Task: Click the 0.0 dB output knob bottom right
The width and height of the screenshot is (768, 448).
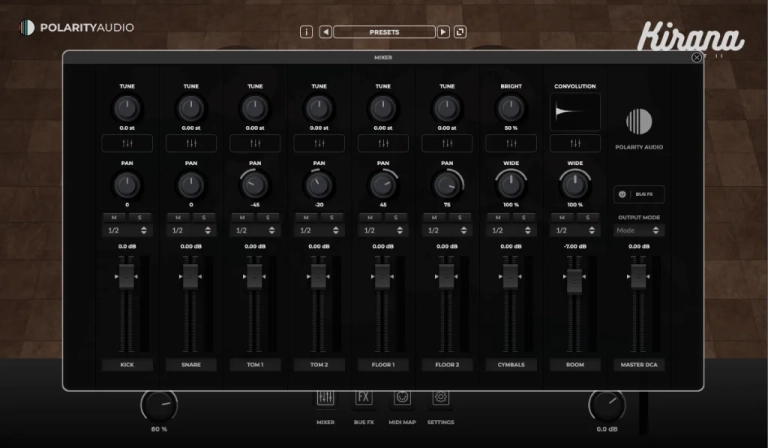Action: pos(607,405)
